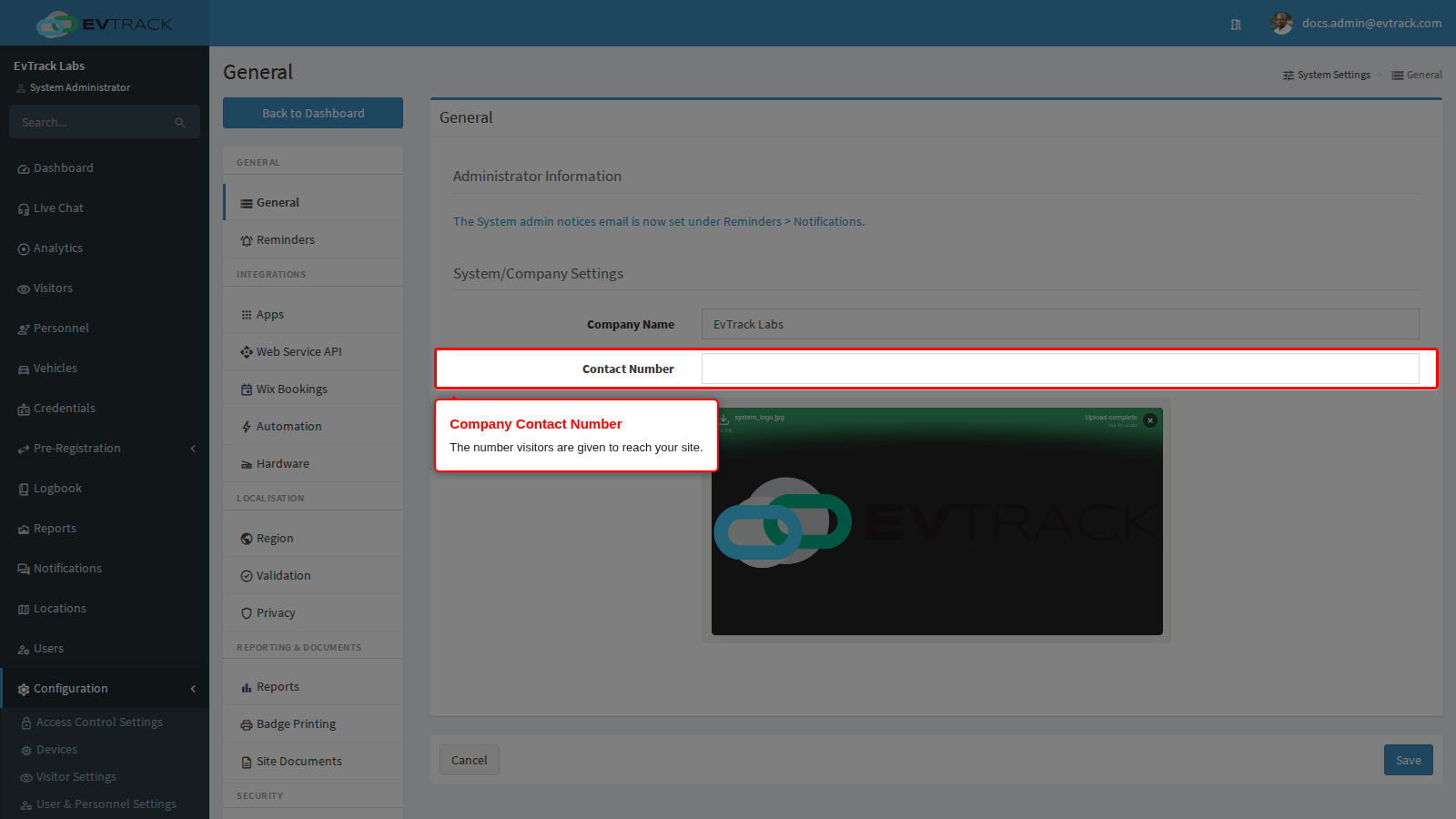Open Region localisation settings
1456x819 pixels.
(313, 539)
